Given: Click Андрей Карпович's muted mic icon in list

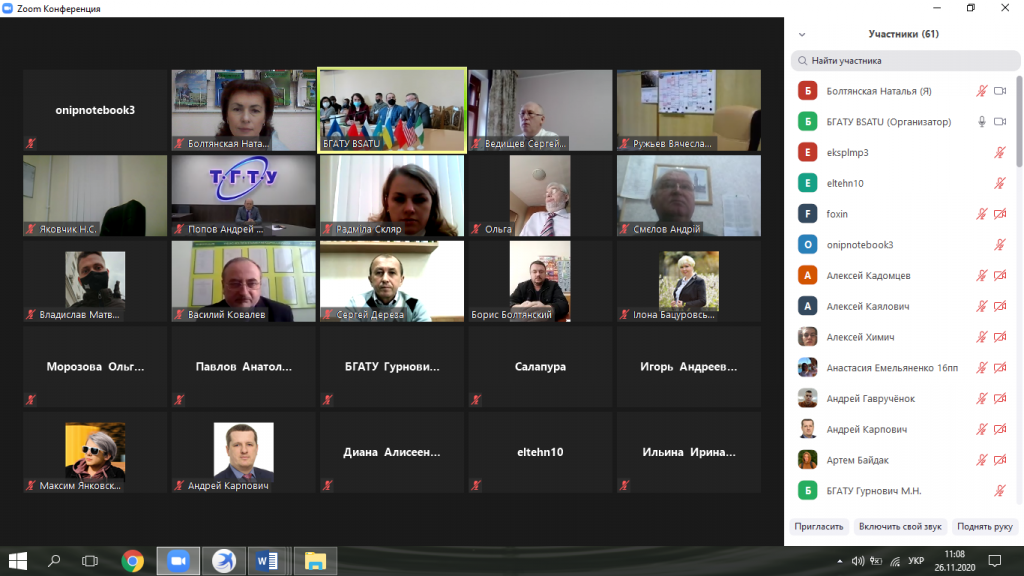Looking at the screenshot, I should pyautogui.click(x=982, y=429).
